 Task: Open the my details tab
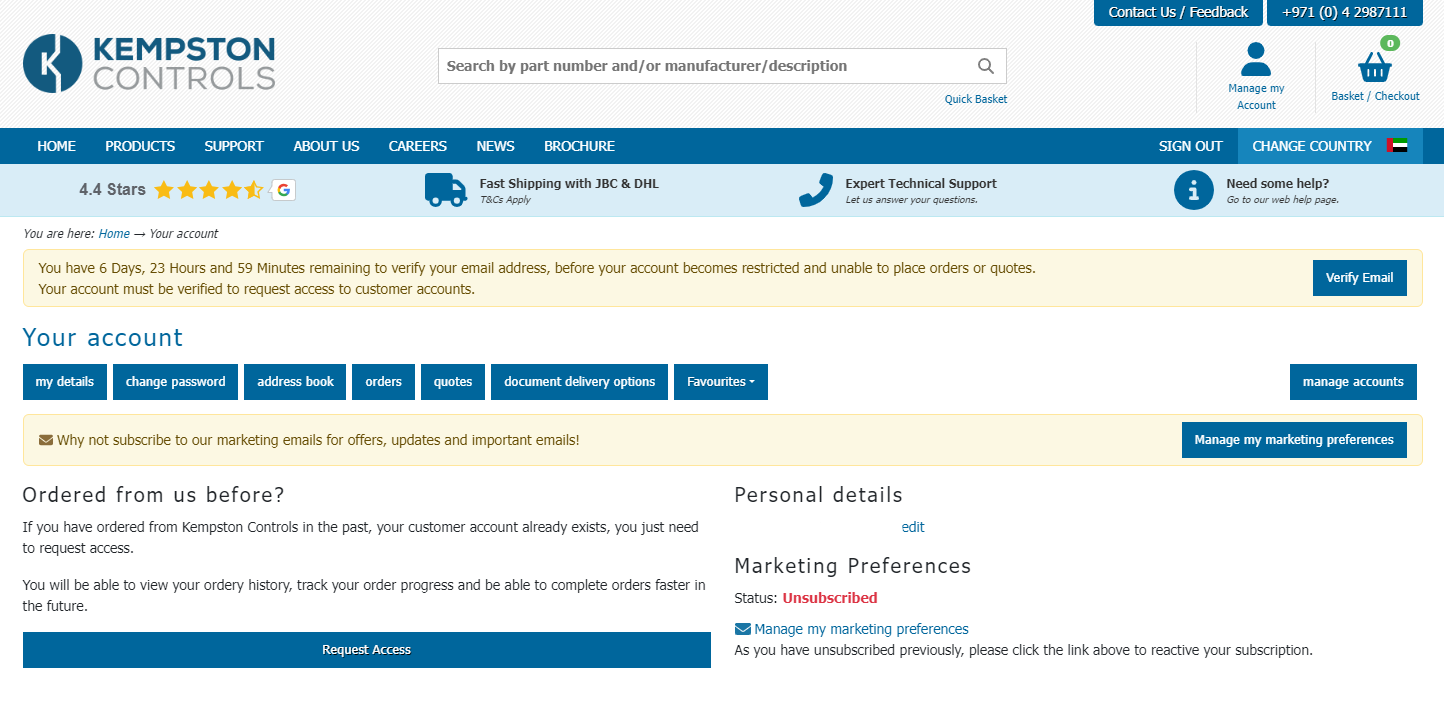(x=65, y=382)
